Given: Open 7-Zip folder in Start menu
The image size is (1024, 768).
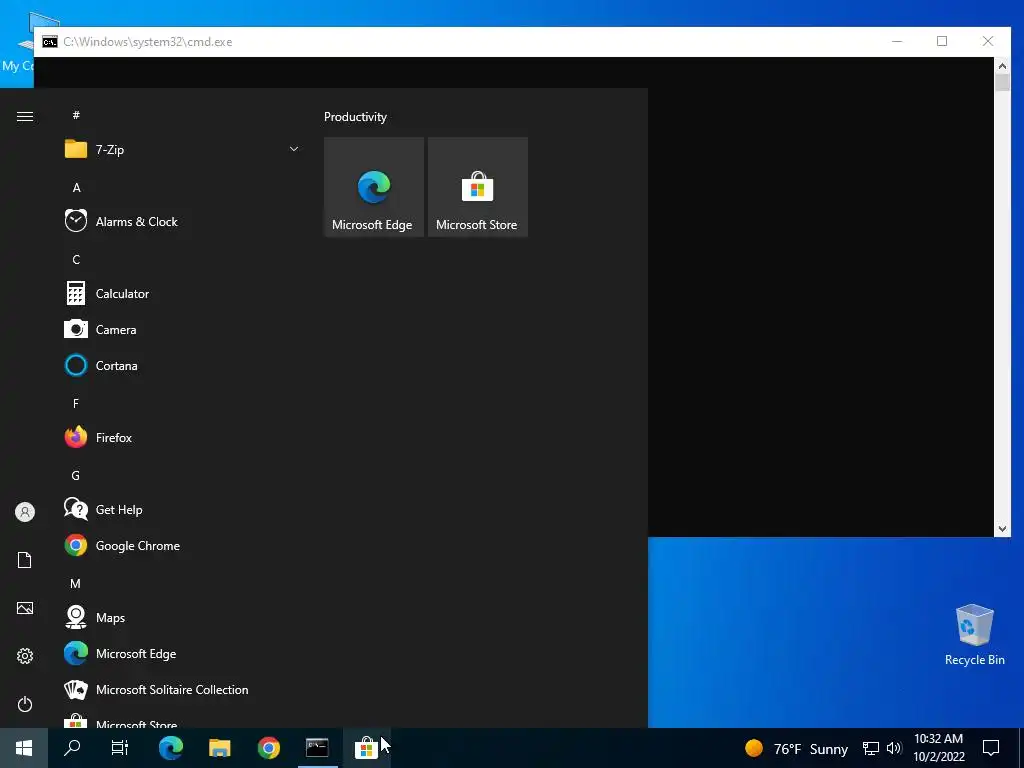Looking at the screenshot, I should 182,150.
